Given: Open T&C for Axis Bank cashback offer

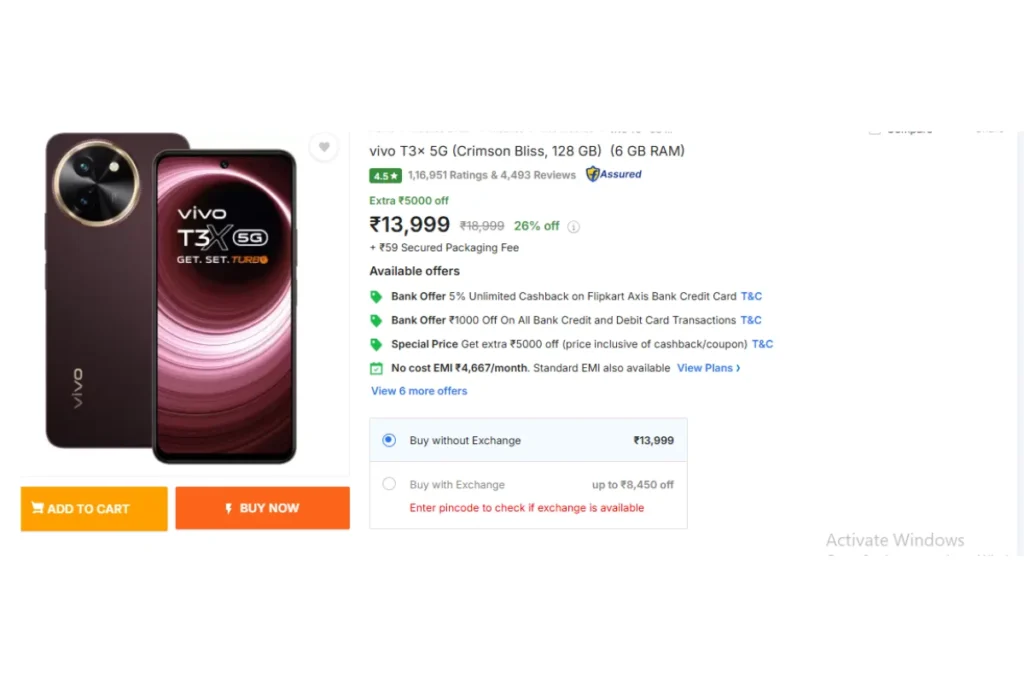Looking at the screenshot, I should (751, 296).
